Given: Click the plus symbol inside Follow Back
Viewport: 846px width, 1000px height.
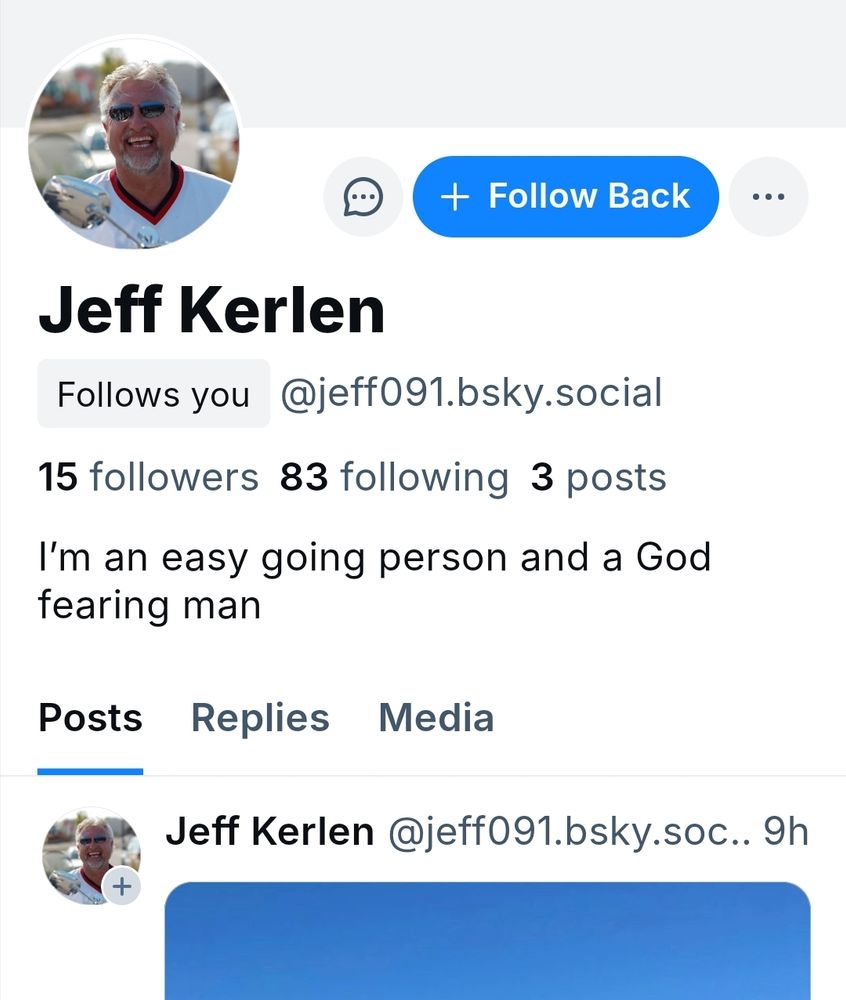Looking at the screenshot, I should (x=456, y=196).
